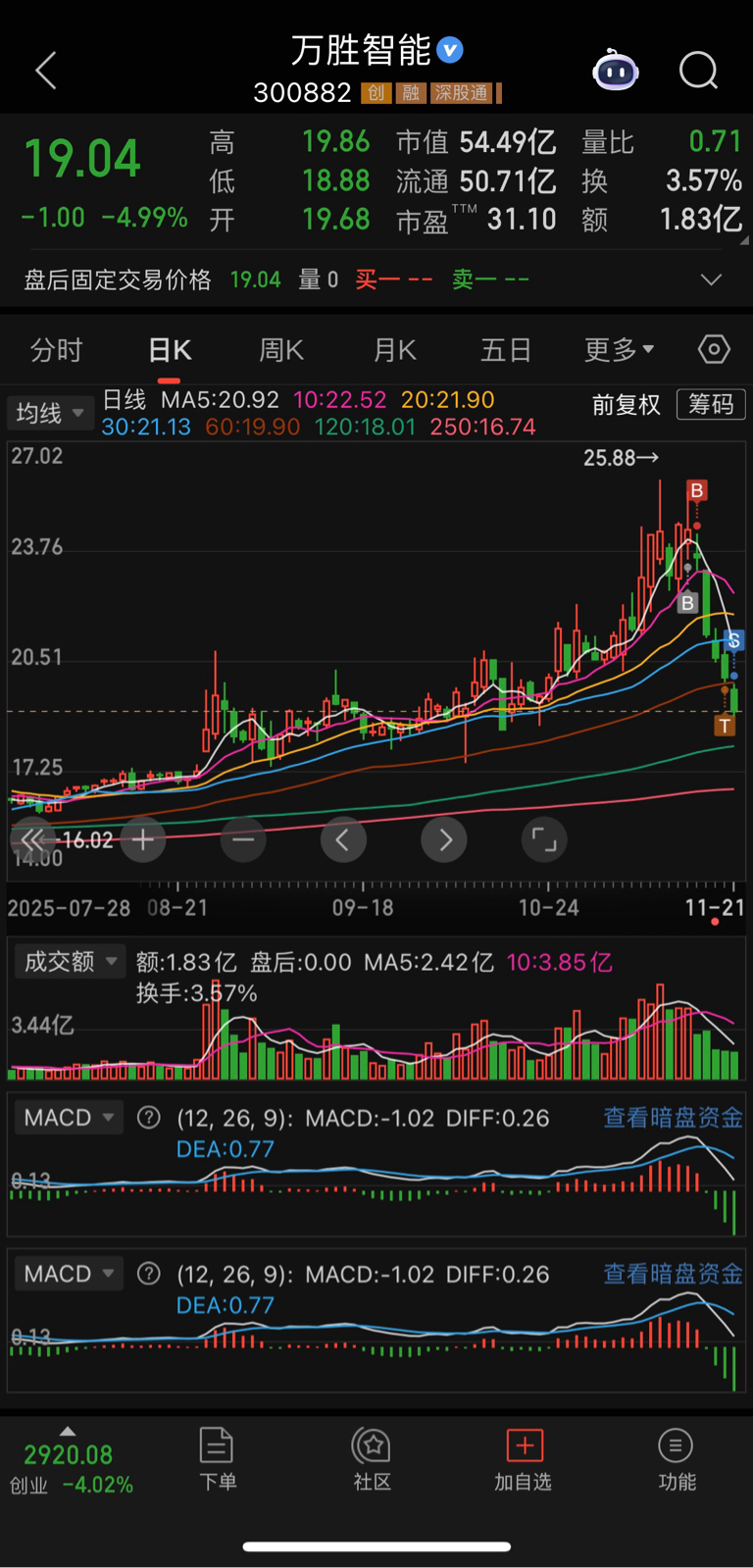Tap the orange T marker on chart

point(725,726)
